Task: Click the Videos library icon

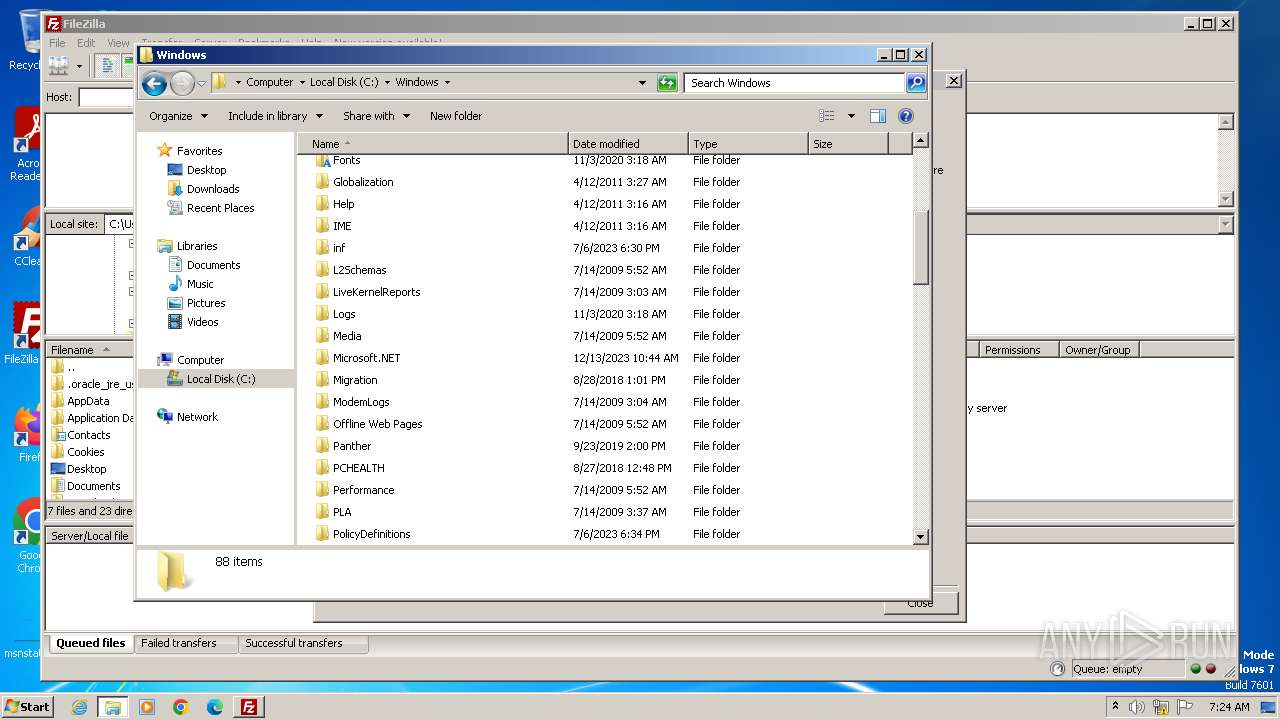Action: click(176, 322)
